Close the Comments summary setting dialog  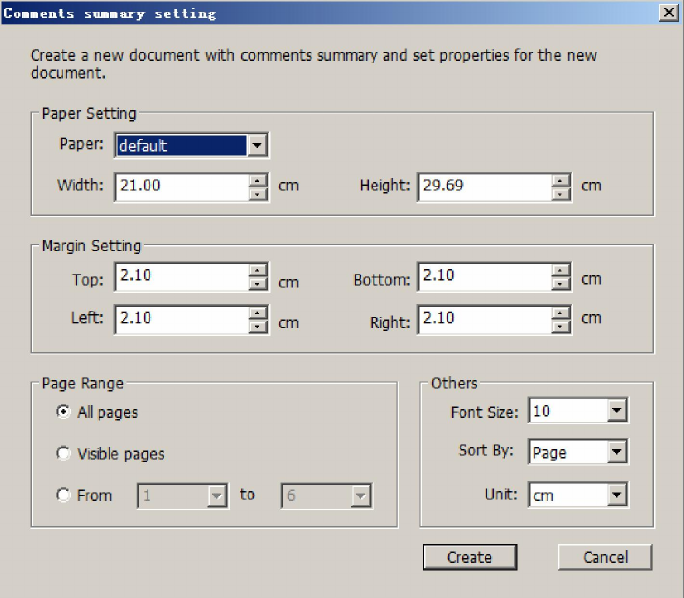668,13
